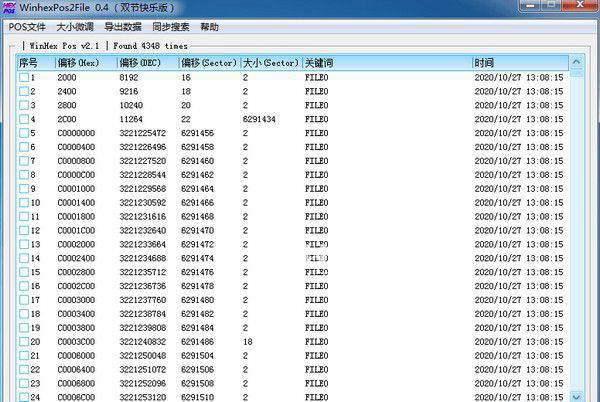Select decimal offset 3221226496

(143, 147)
